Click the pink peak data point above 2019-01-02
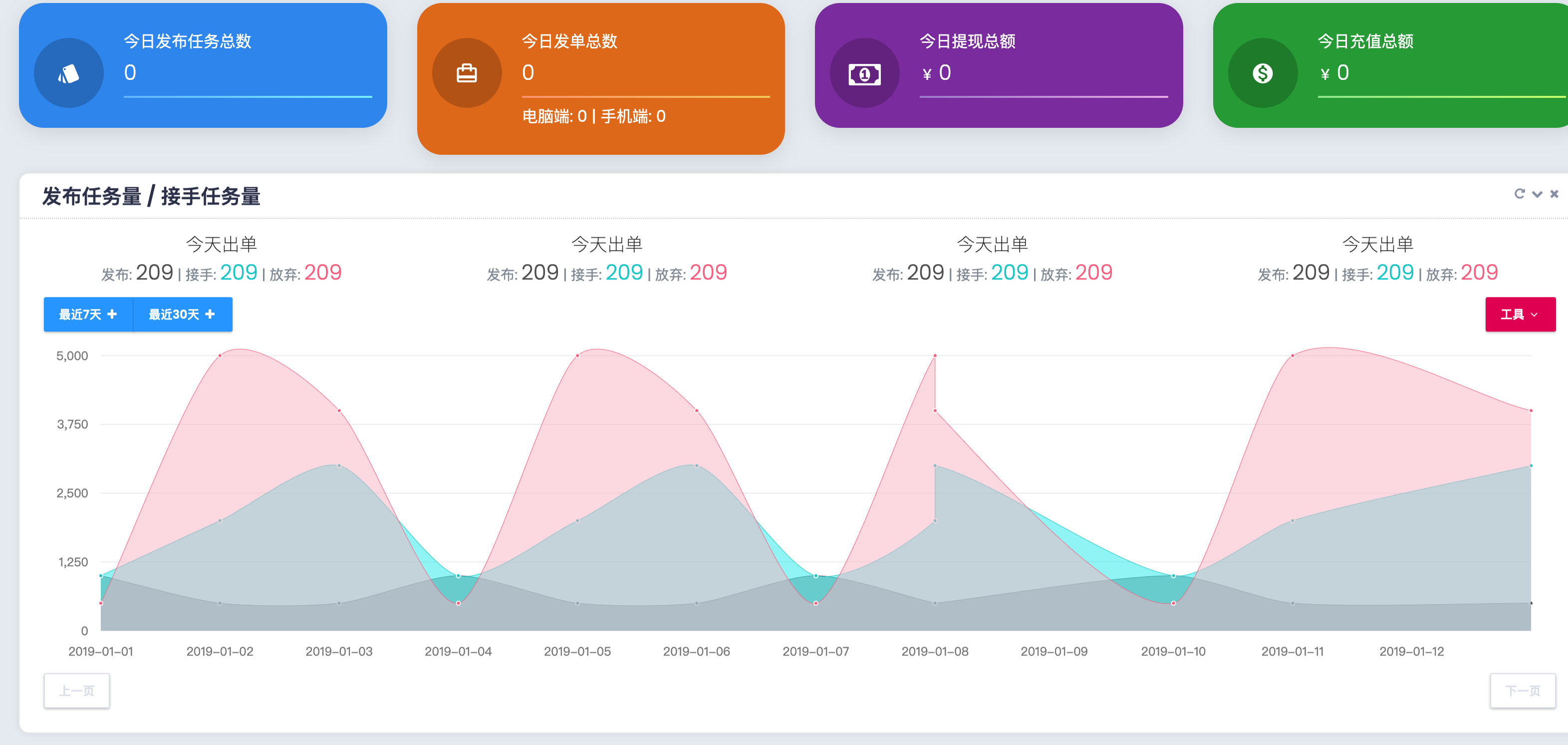 tap(220, 356)
